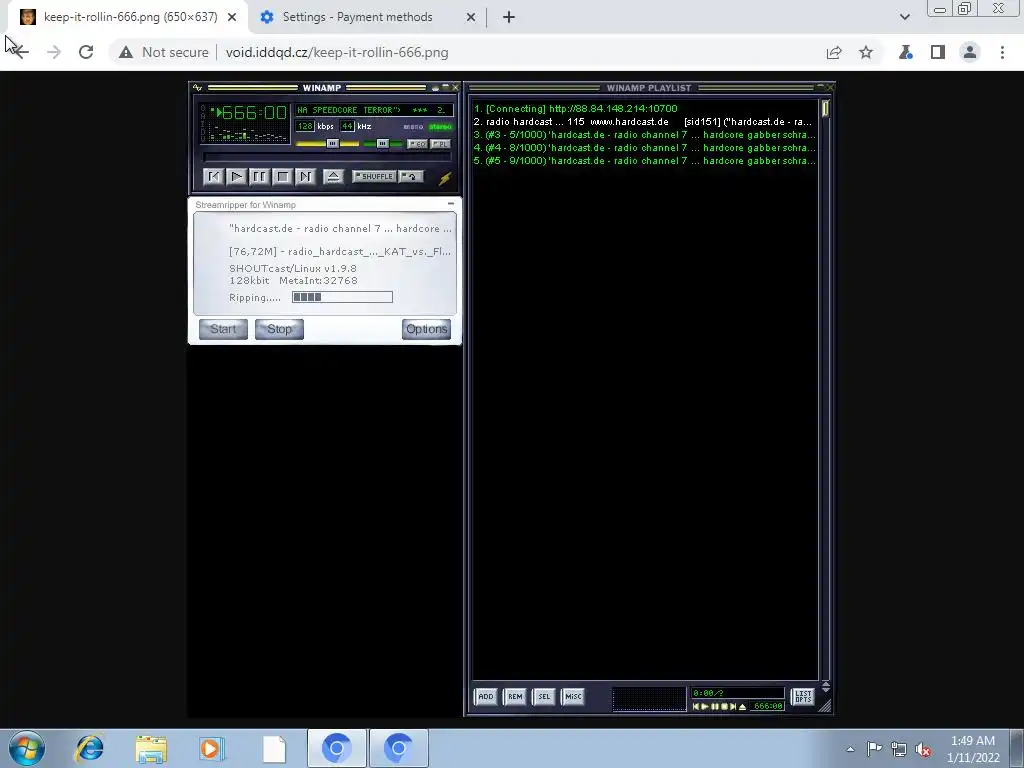Open the Windows Start menu

[27, 748]
